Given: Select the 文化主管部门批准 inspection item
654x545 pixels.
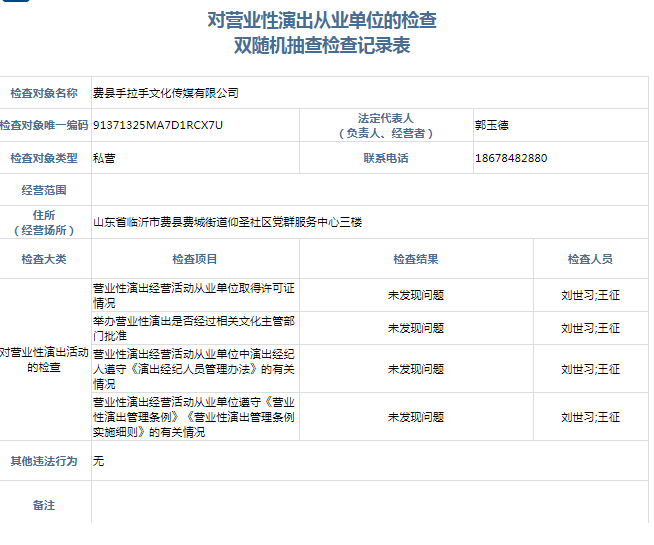Looking at the screenshot, I should [194, 328].
